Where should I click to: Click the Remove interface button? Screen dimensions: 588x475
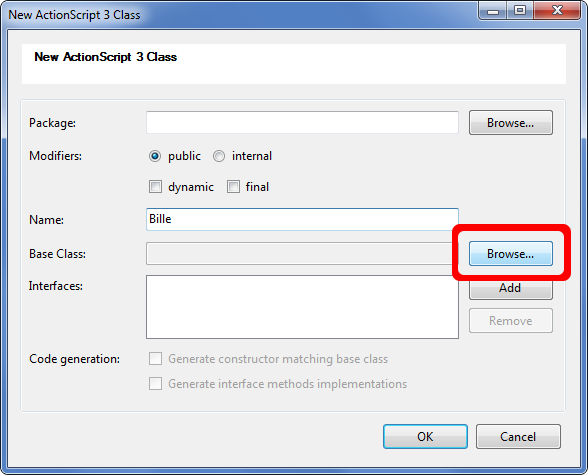(x=510, y=321)
